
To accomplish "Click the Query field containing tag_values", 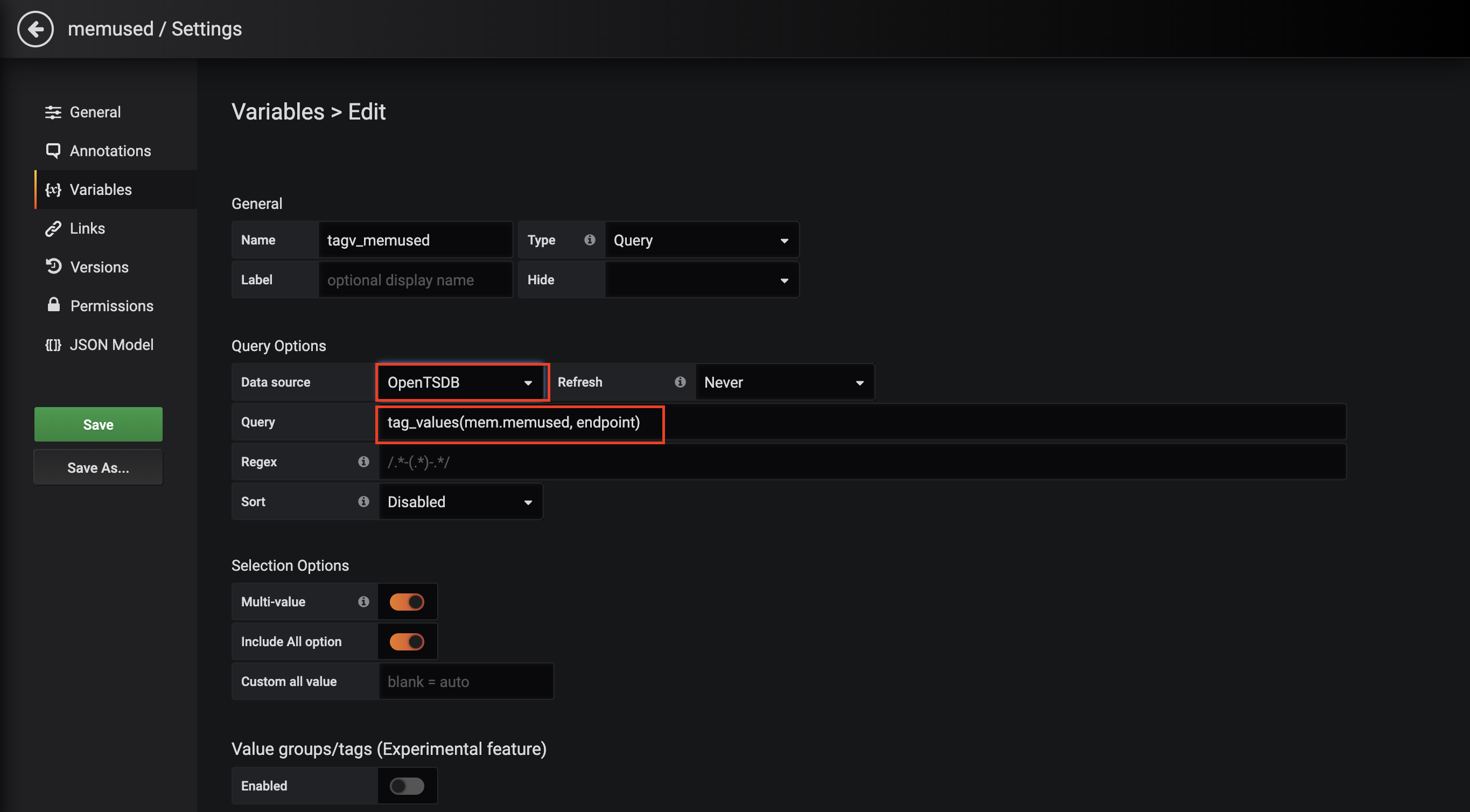I will 519,423.
